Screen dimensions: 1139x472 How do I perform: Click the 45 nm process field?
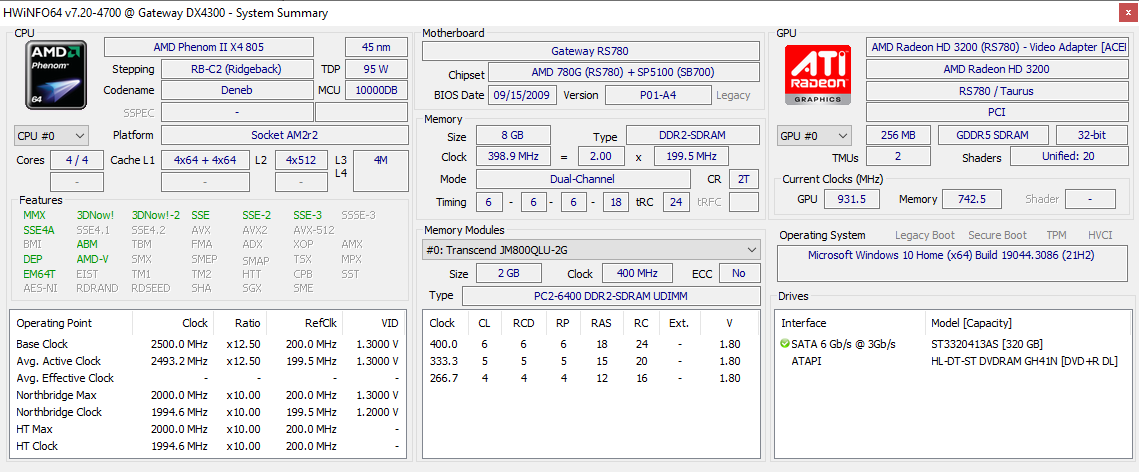point(376,47)
